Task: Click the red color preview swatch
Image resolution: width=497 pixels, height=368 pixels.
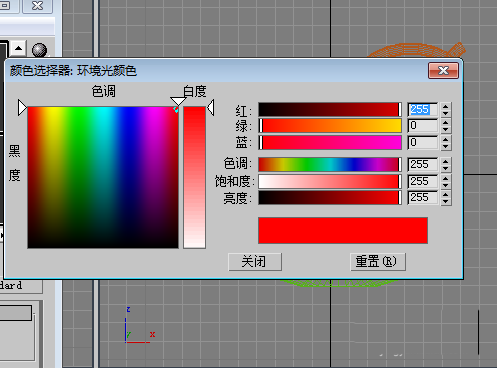Action: 343,230
